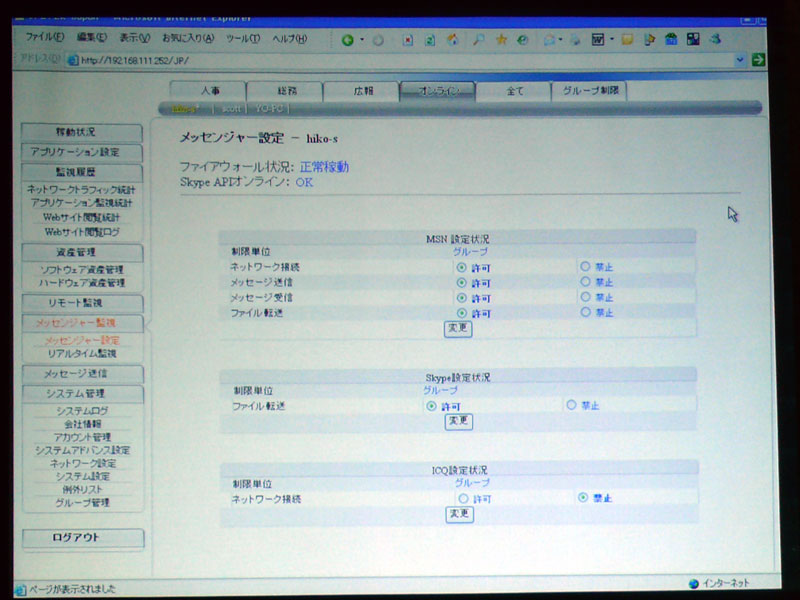The image size is (800, 600).
Task: Open the 表示(V) menu
Action: tap(135, 38)
